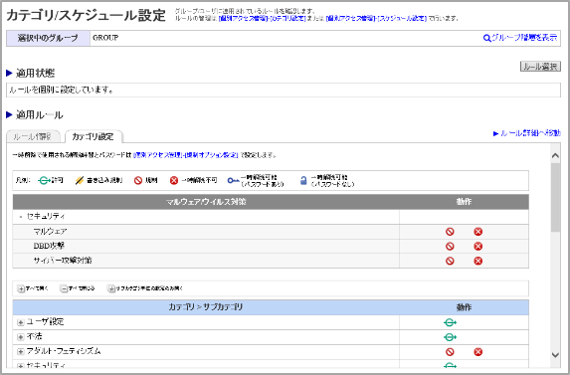
Task: Click the block icon in the サイバー攻撃対策 row
Action: [x=450, y=261]
